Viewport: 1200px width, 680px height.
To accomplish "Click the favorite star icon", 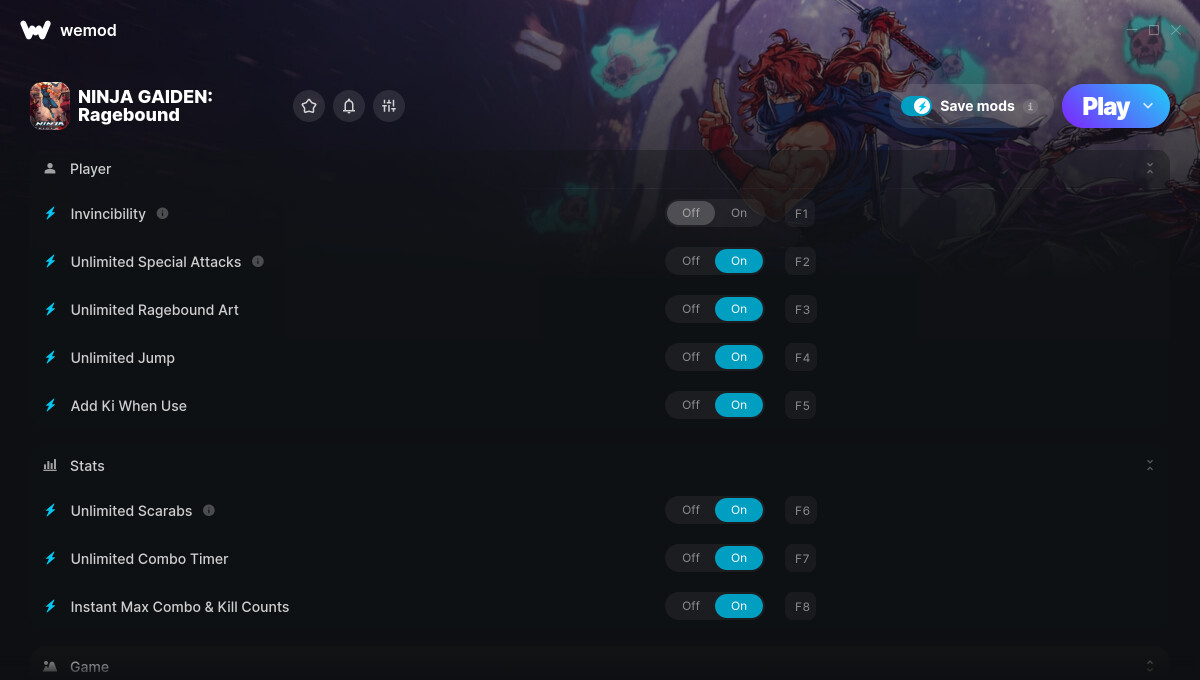I will (x=309, y=106).
